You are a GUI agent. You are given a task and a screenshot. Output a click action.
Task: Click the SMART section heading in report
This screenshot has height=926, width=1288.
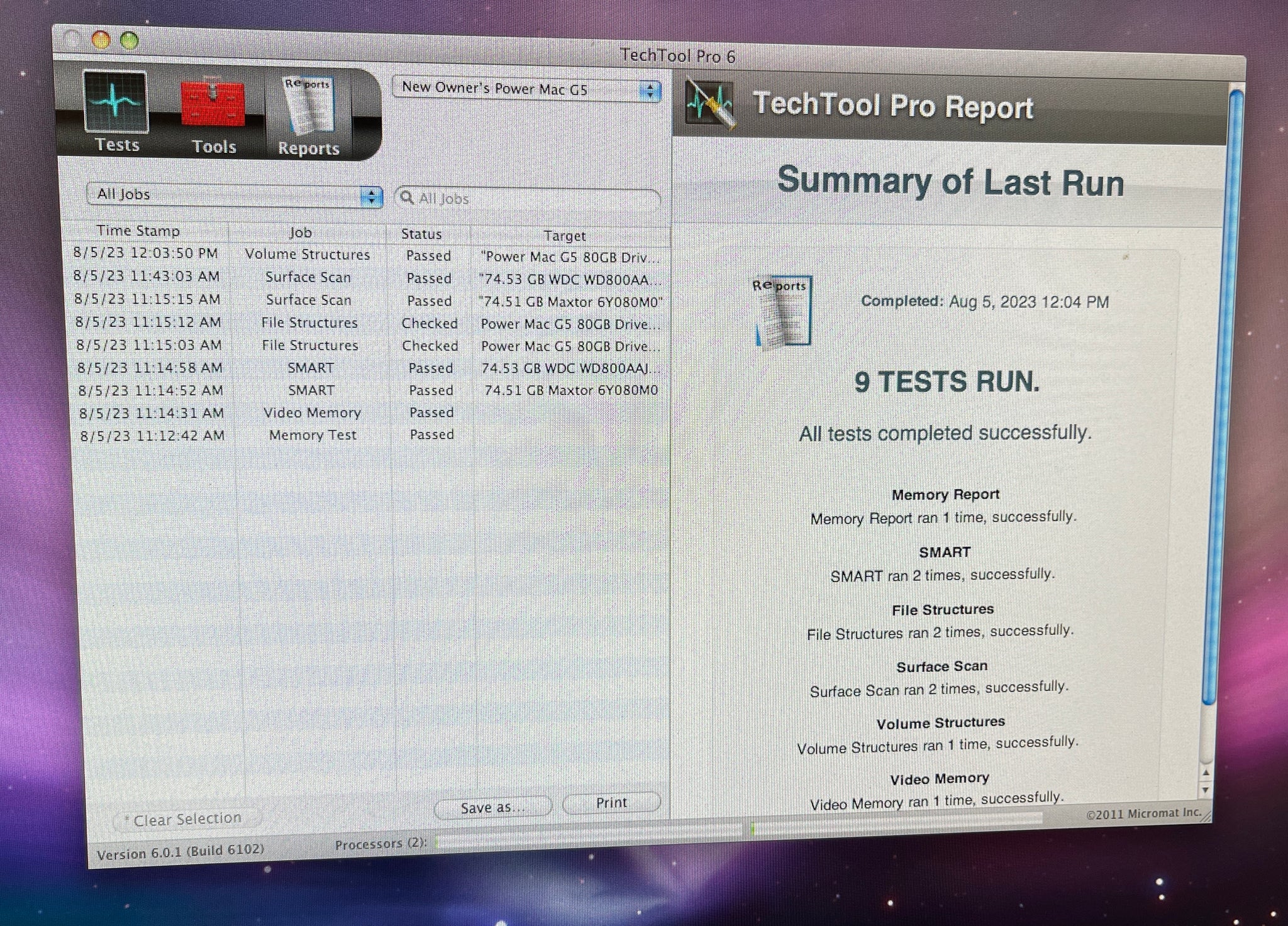tap(945, 552)
